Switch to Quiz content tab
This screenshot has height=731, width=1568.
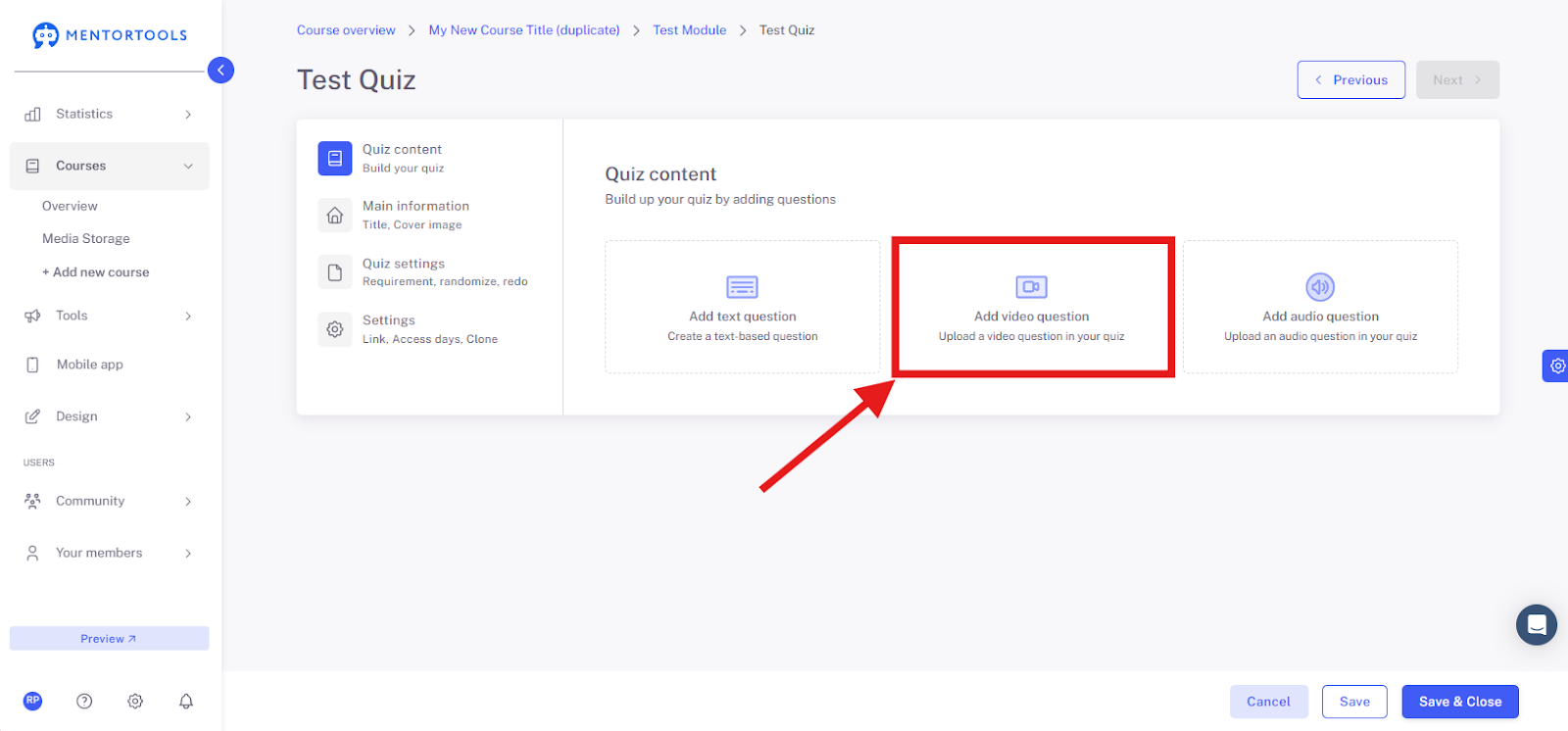click(x=429, y=158)
